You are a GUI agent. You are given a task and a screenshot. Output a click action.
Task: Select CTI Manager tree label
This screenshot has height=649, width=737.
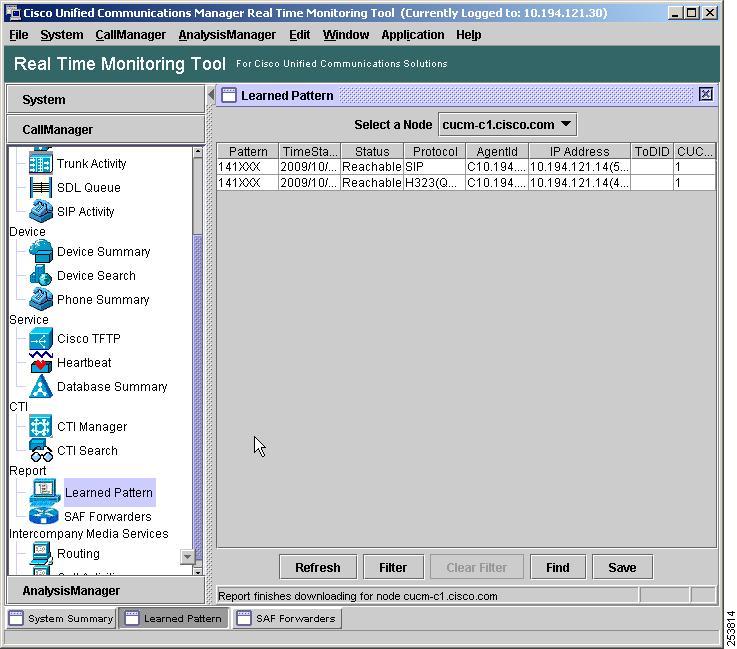pos(92,426)
